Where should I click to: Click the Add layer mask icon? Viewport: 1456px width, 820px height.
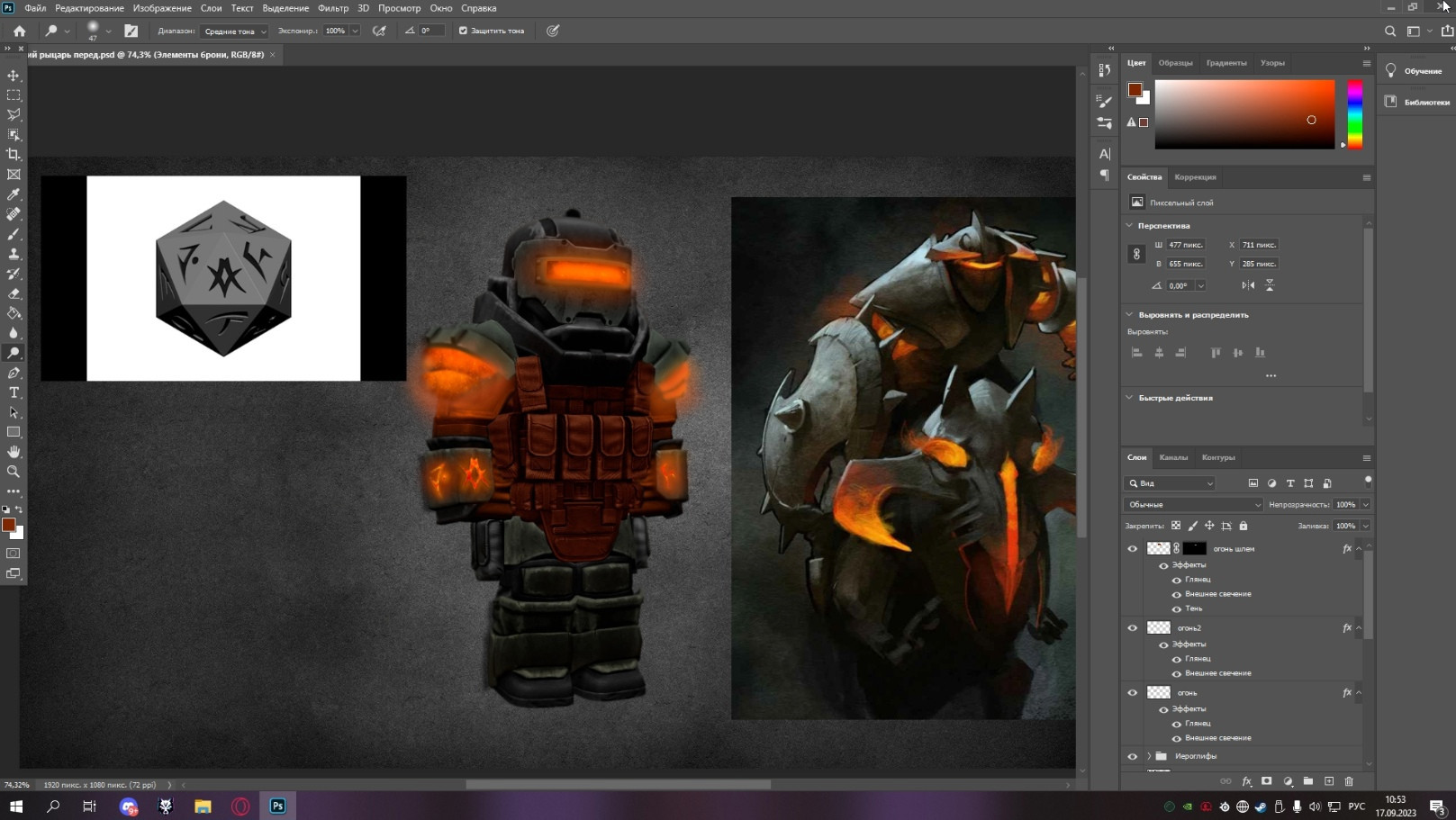pyautogui.click(x=1267, y=781)
